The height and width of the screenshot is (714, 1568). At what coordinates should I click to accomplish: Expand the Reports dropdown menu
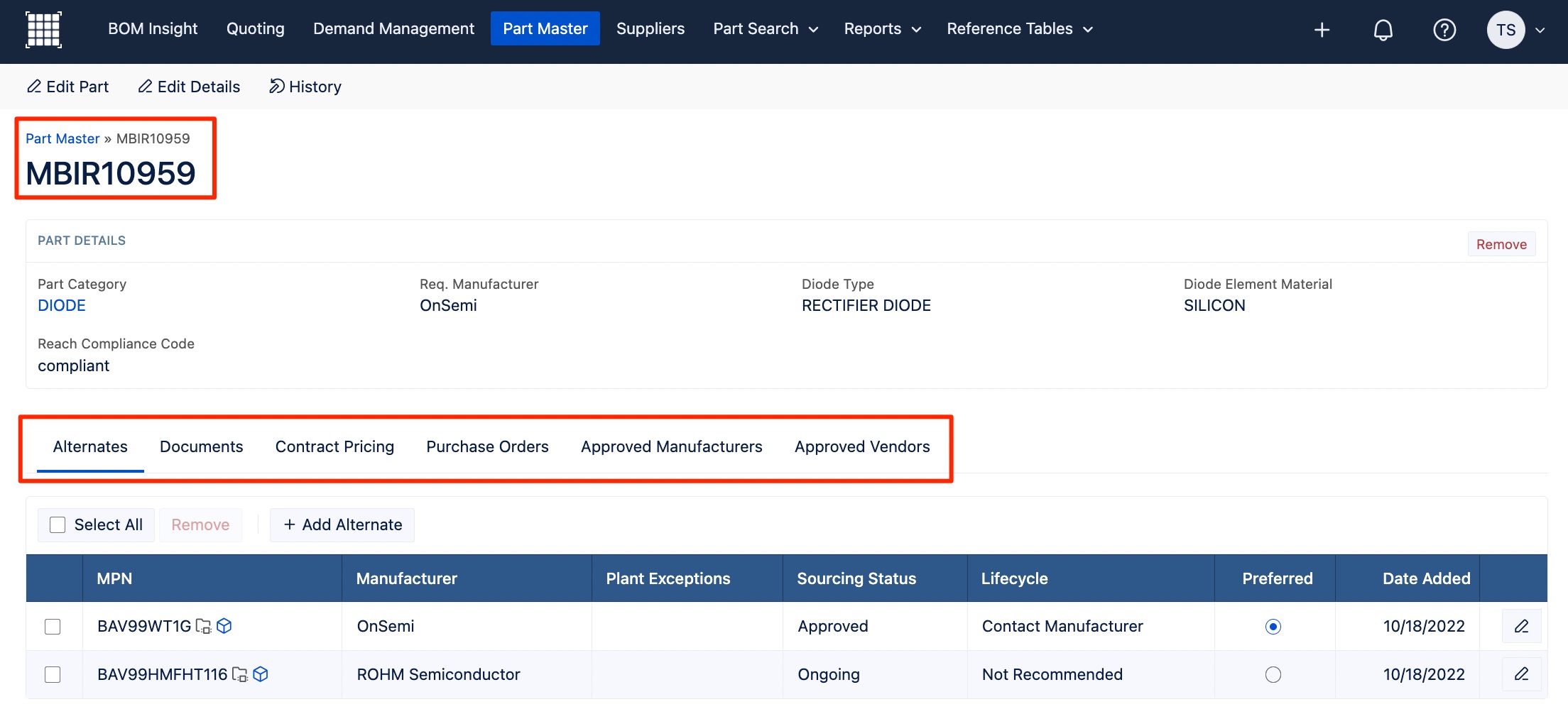[882, 28]
